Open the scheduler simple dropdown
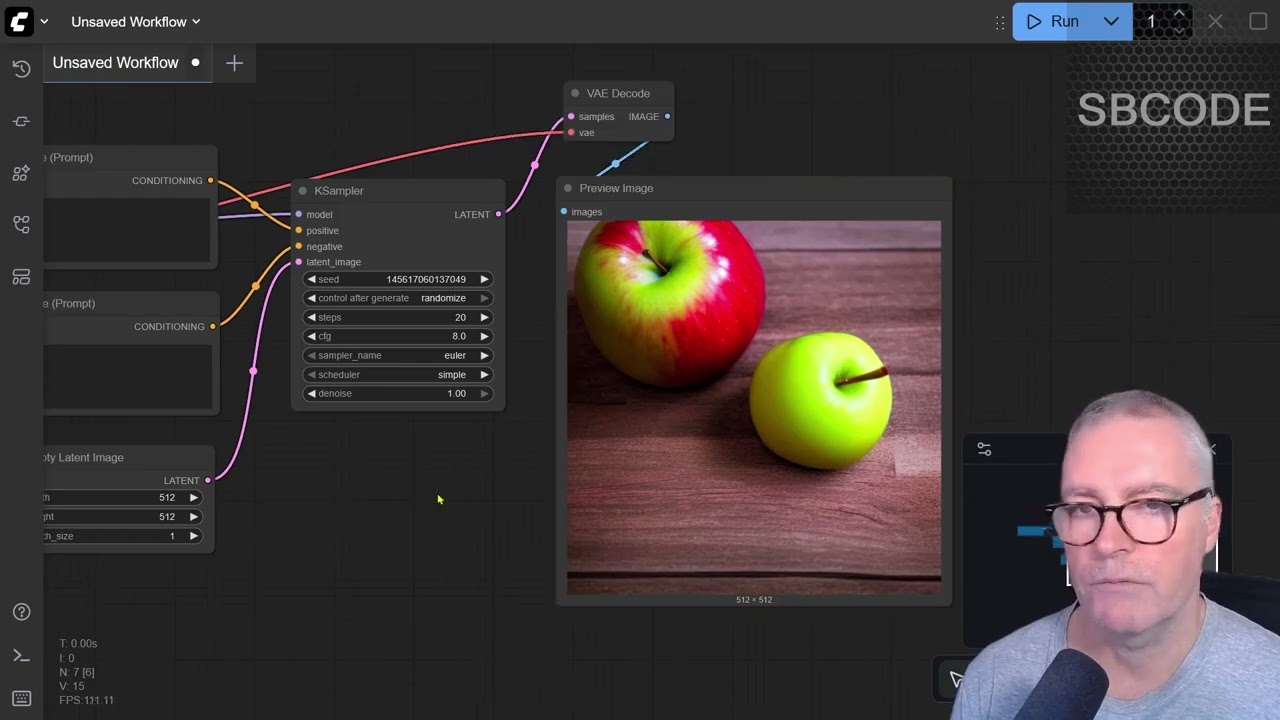1280x720 pixels. 398,374
